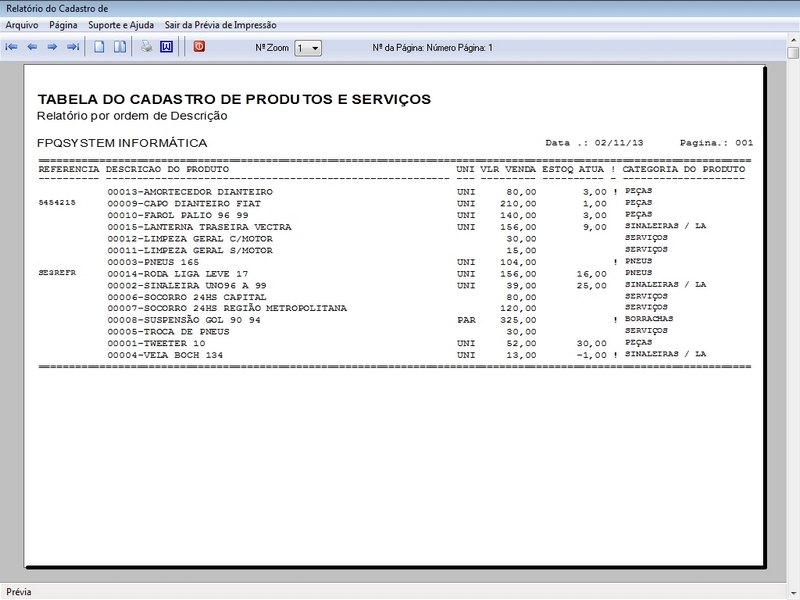Click DESCRICAO DO PRODUTO header
This screenshot has width=800, height=600.
click(x=167, y=169)
